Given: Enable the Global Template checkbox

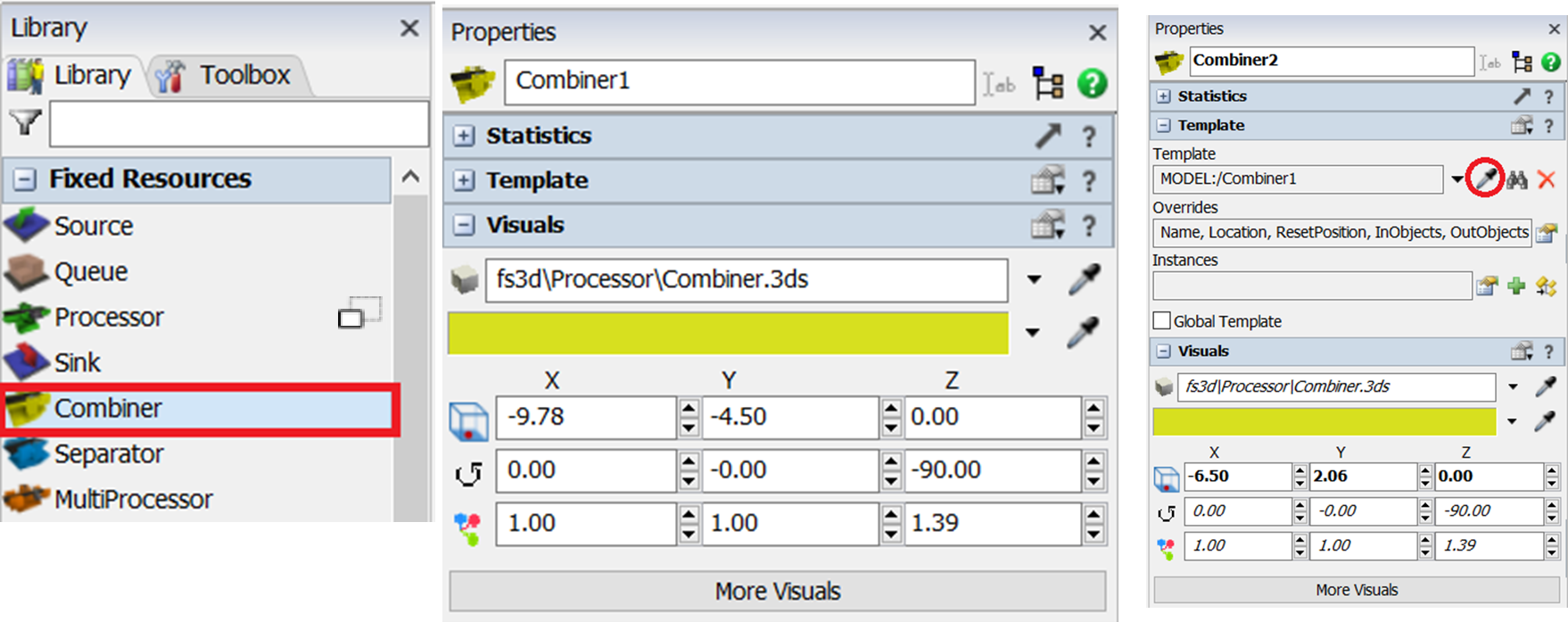Looking at the screenshot, I should pyautogui.click(x=1162, y=321).
